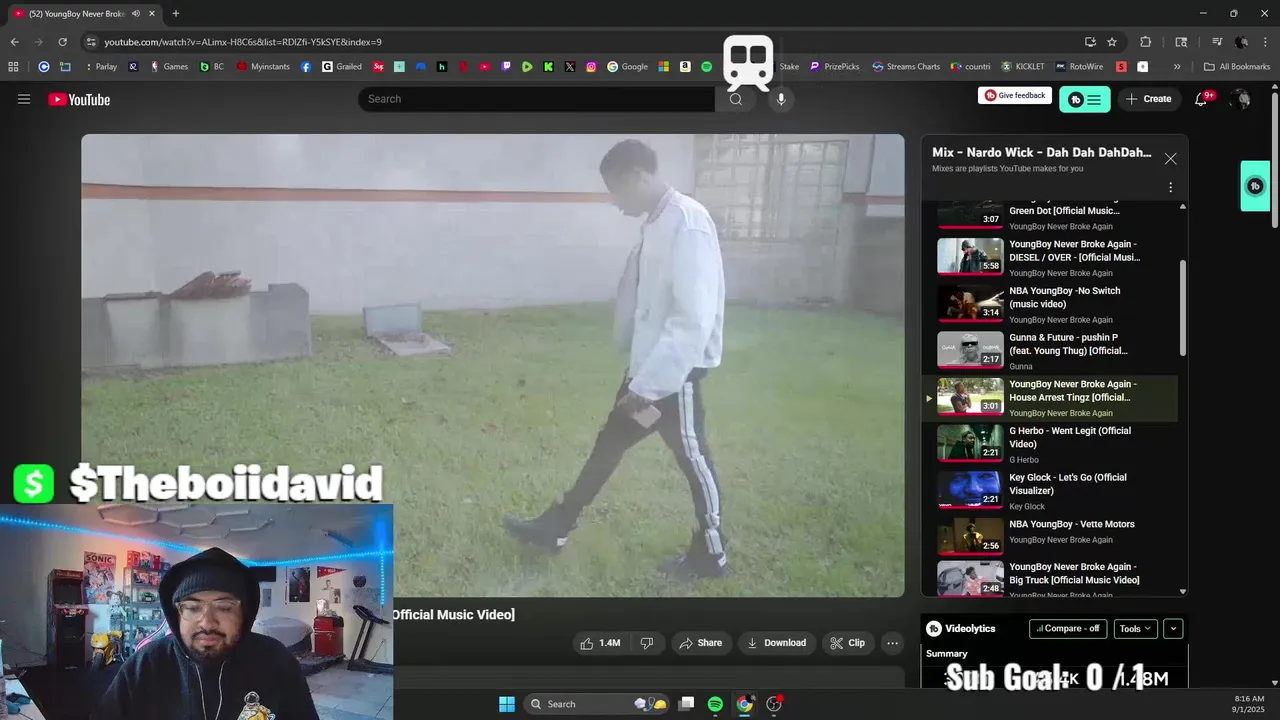This screenshot has height=720, width=1280.
Task: Open a new Chrome tab
Action: coord(175,13)
